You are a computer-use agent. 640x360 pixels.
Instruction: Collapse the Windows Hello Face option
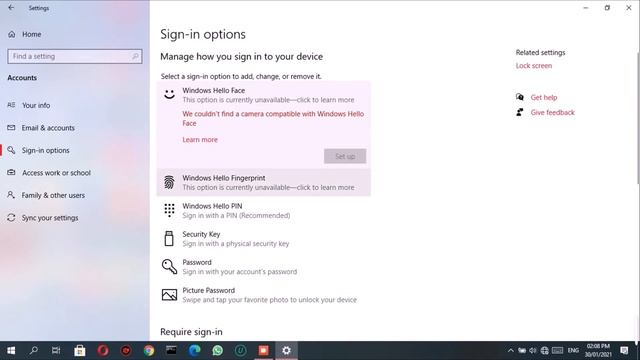264,95
